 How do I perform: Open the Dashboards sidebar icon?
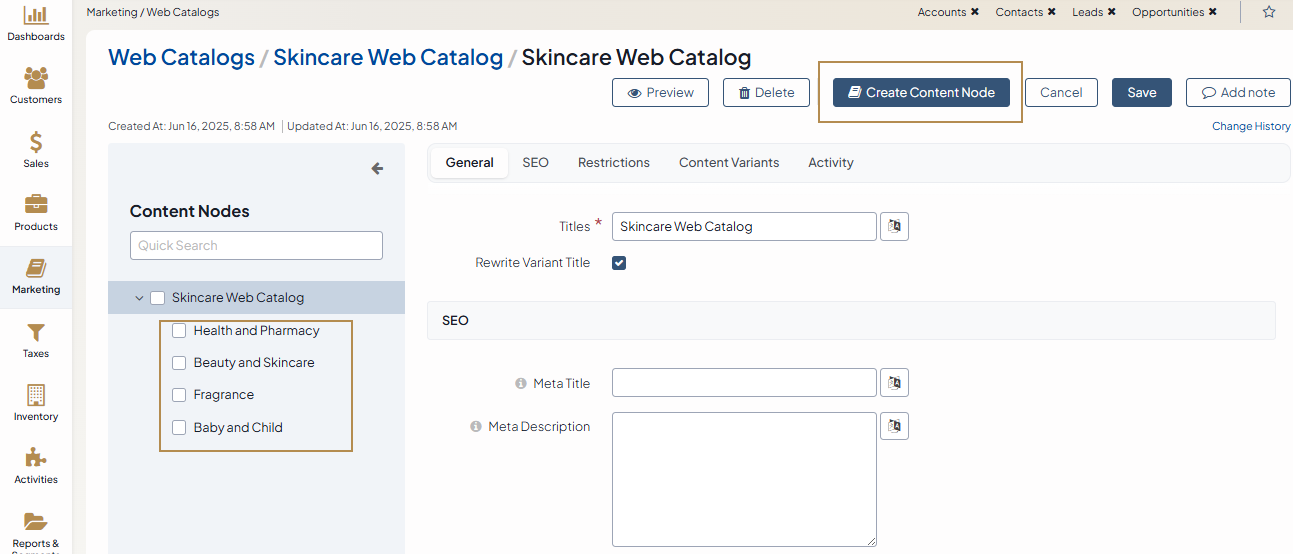36,16
